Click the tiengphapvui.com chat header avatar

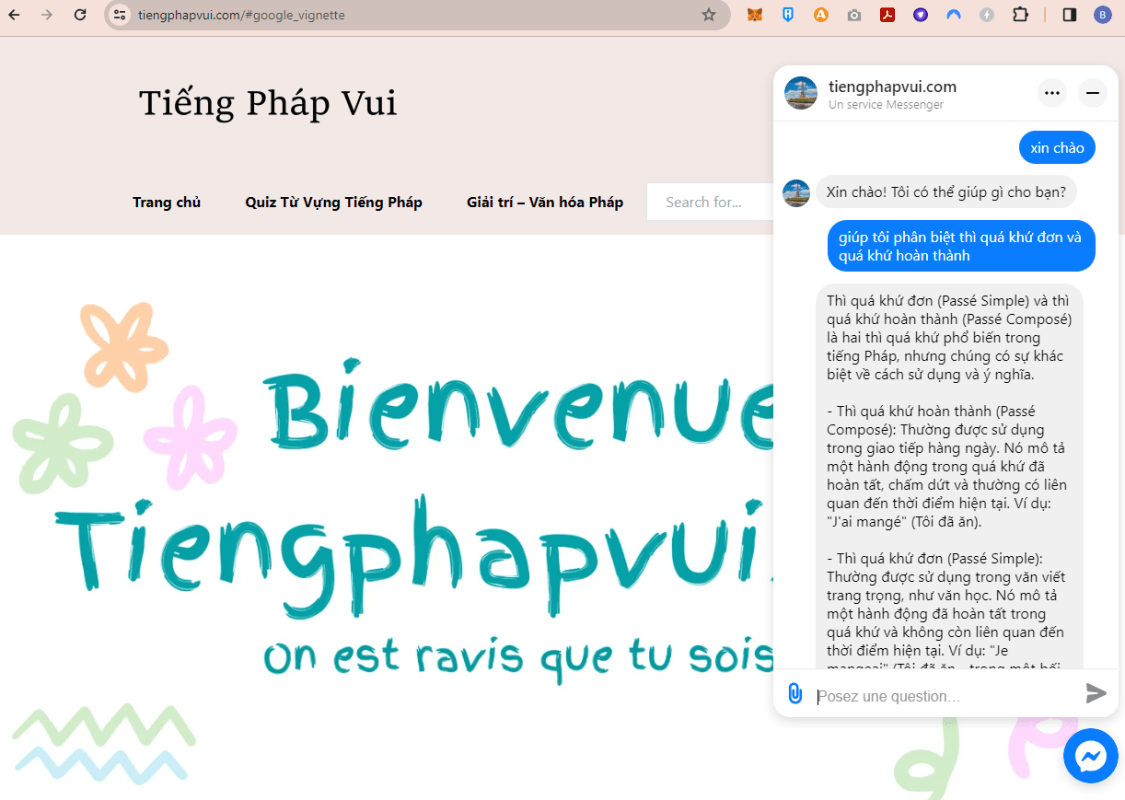801,93
